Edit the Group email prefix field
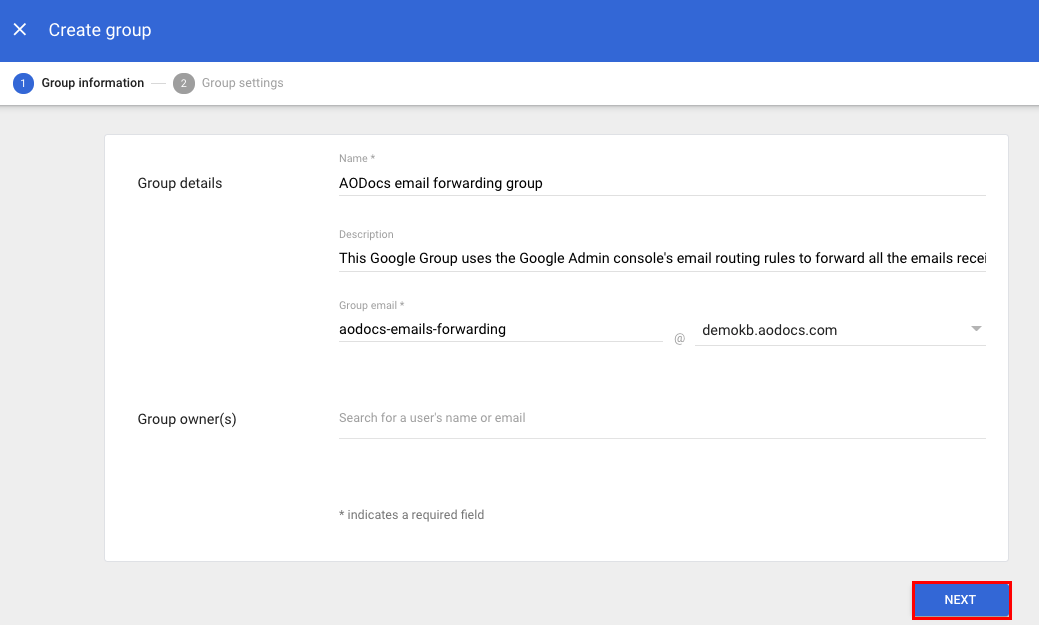The height and width of the screenshot is (625, 1039). [x=500, y=329]
